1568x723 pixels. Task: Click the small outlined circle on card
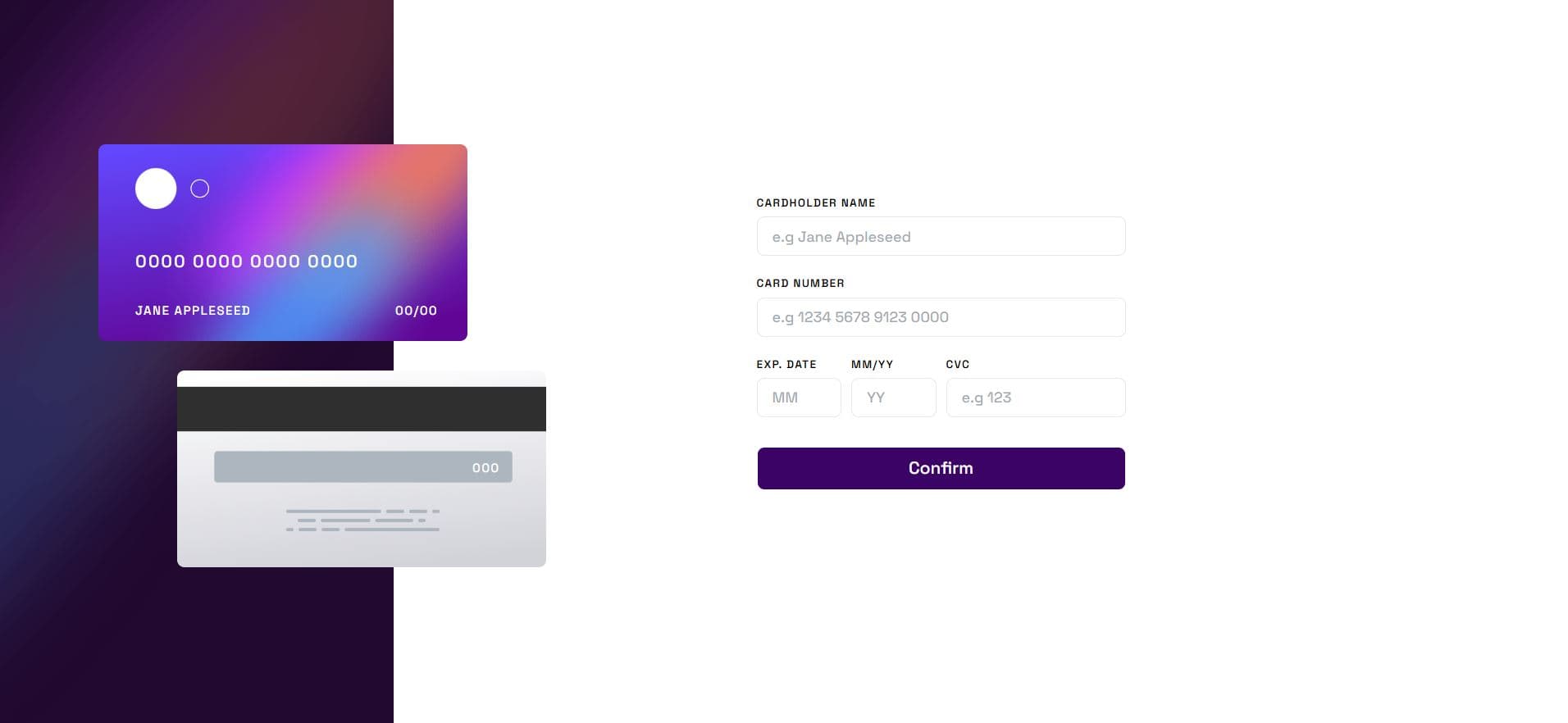pos(199,188)
